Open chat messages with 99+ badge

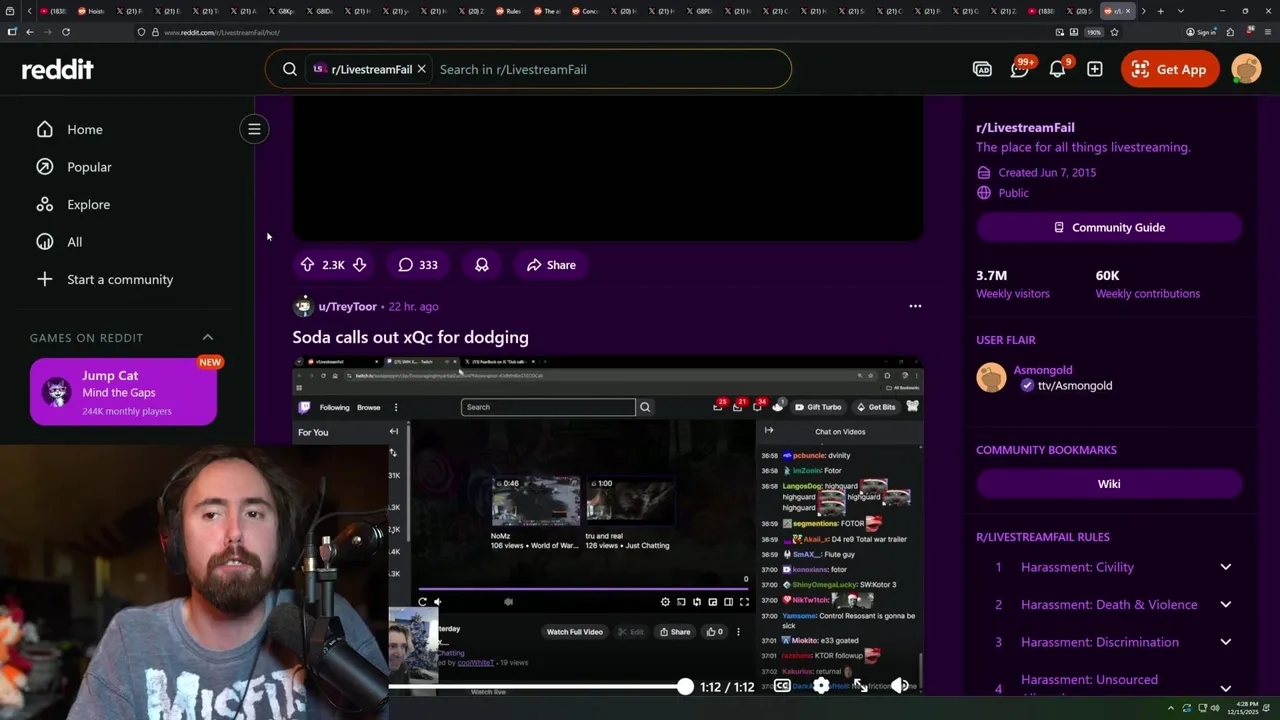1020,69
